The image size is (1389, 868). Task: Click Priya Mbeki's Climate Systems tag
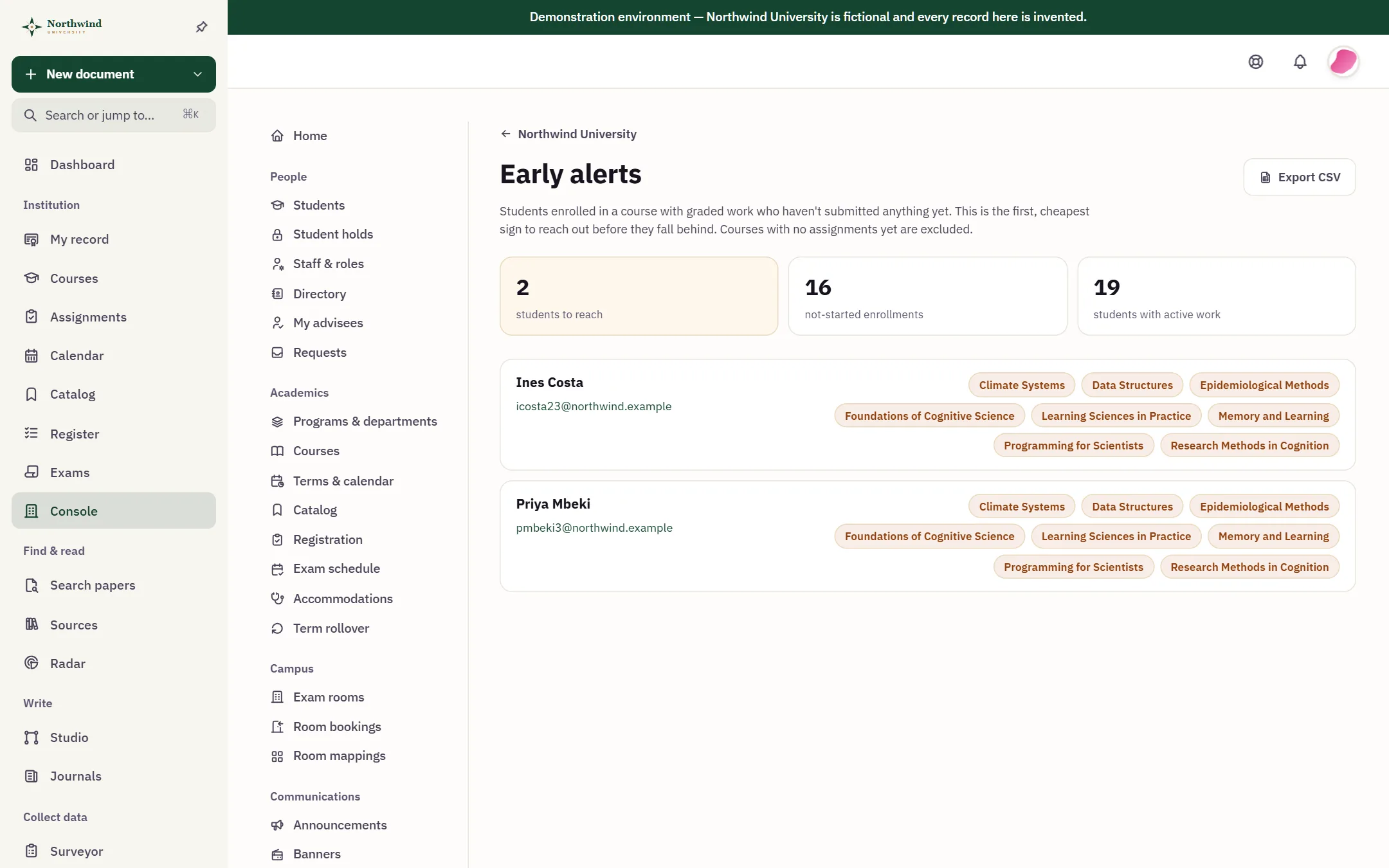click(1021, 507)
